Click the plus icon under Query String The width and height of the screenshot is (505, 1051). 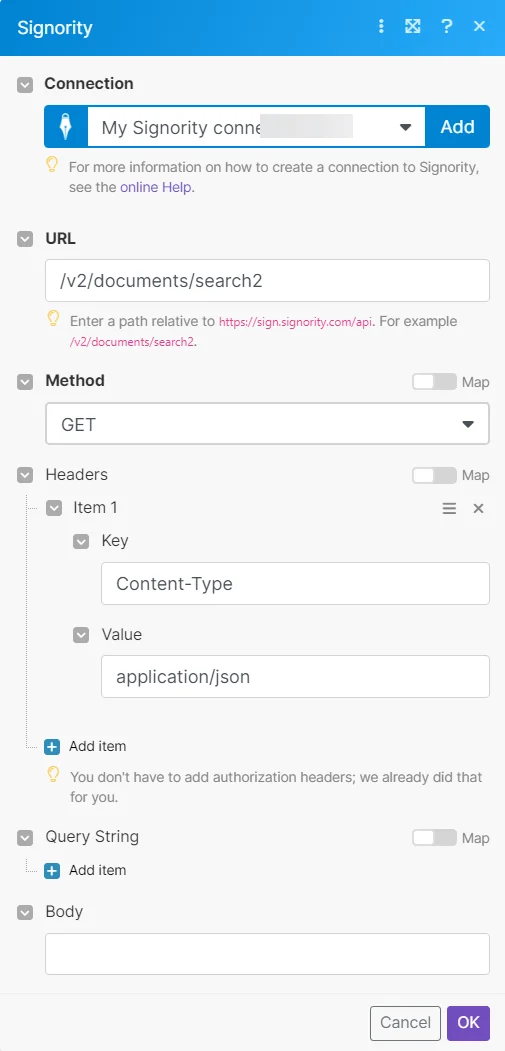click(52, 870)
